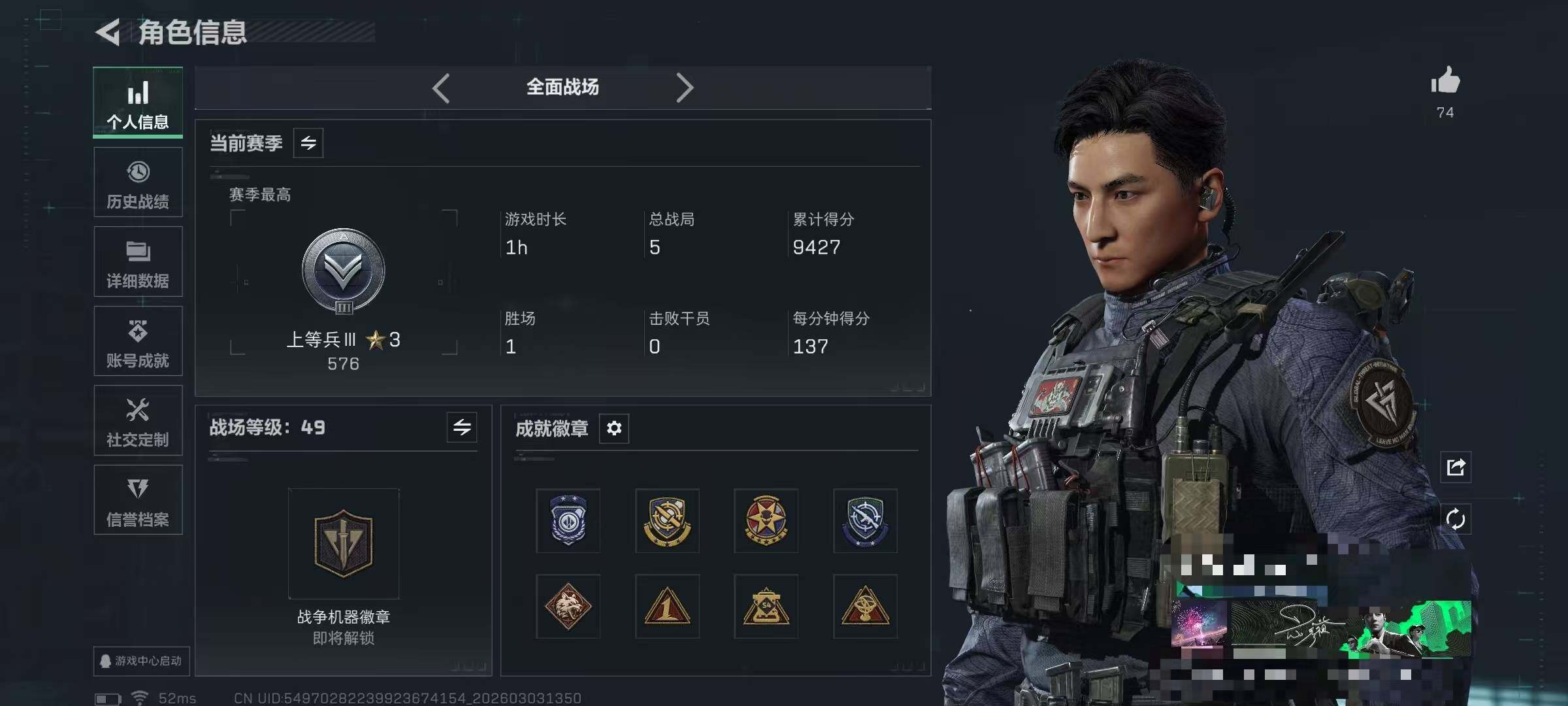
Task: Open the share icon beside character
Action: tap(1456, 467)
